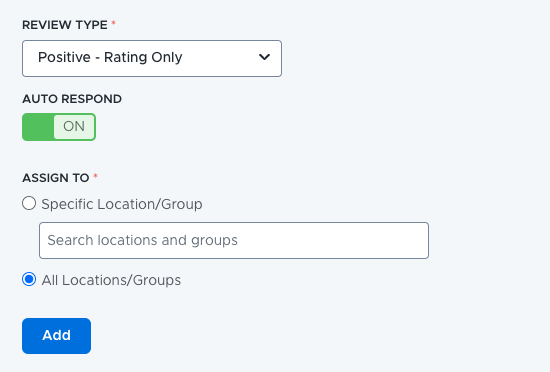Focus the 'Search locations and groups' field

pos(234,241)
